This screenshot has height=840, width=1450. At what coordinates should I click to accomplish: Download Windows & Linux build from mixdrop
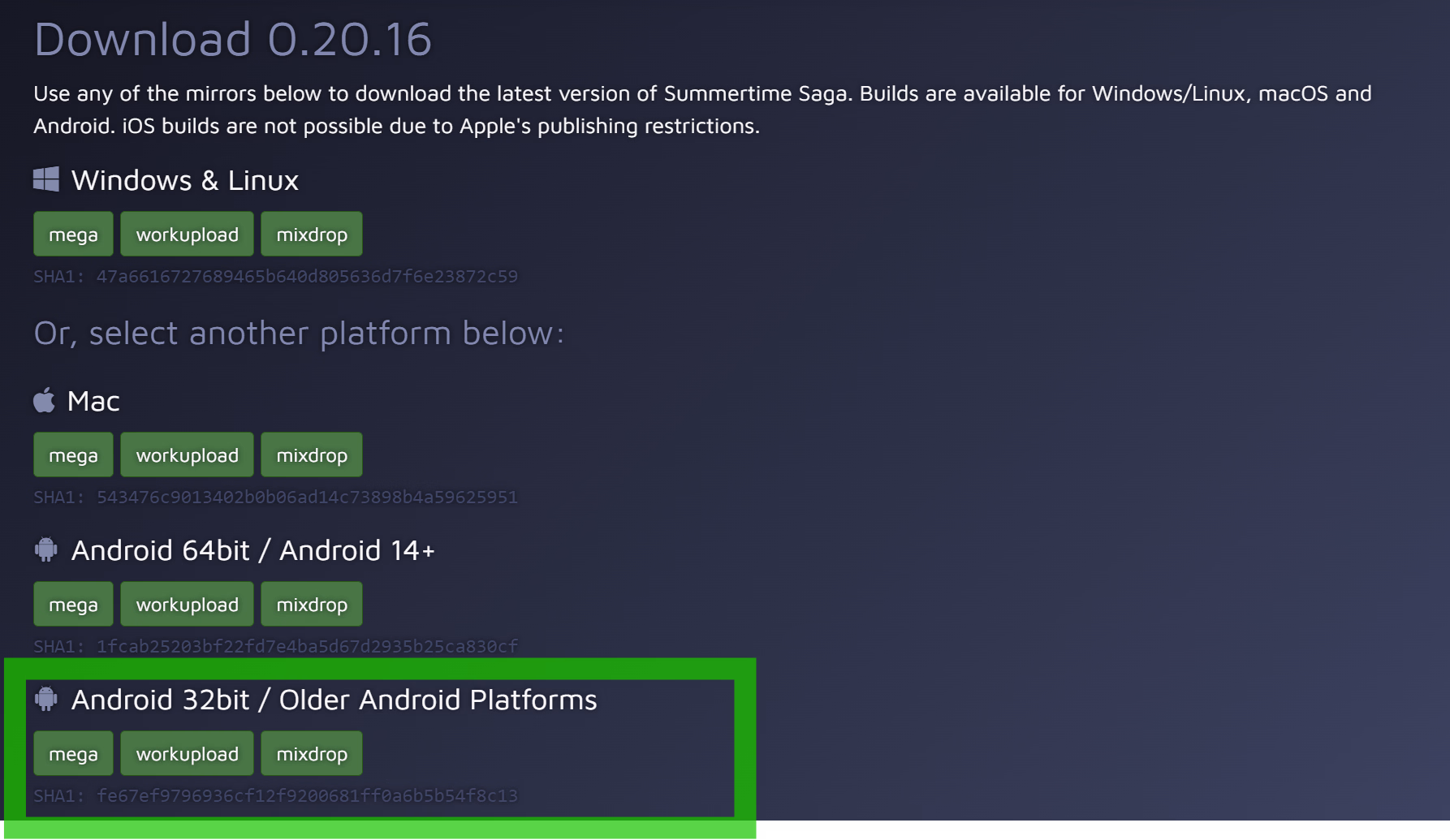pos(312,234)
